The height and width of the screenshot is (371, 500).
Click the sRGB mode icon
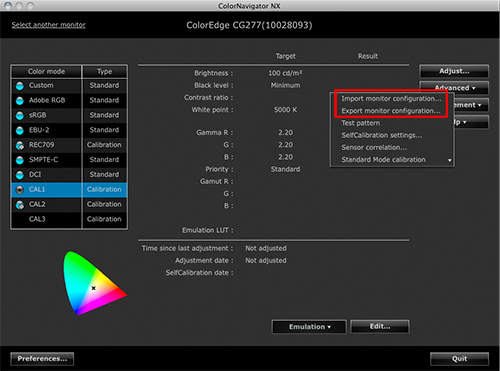20,116
